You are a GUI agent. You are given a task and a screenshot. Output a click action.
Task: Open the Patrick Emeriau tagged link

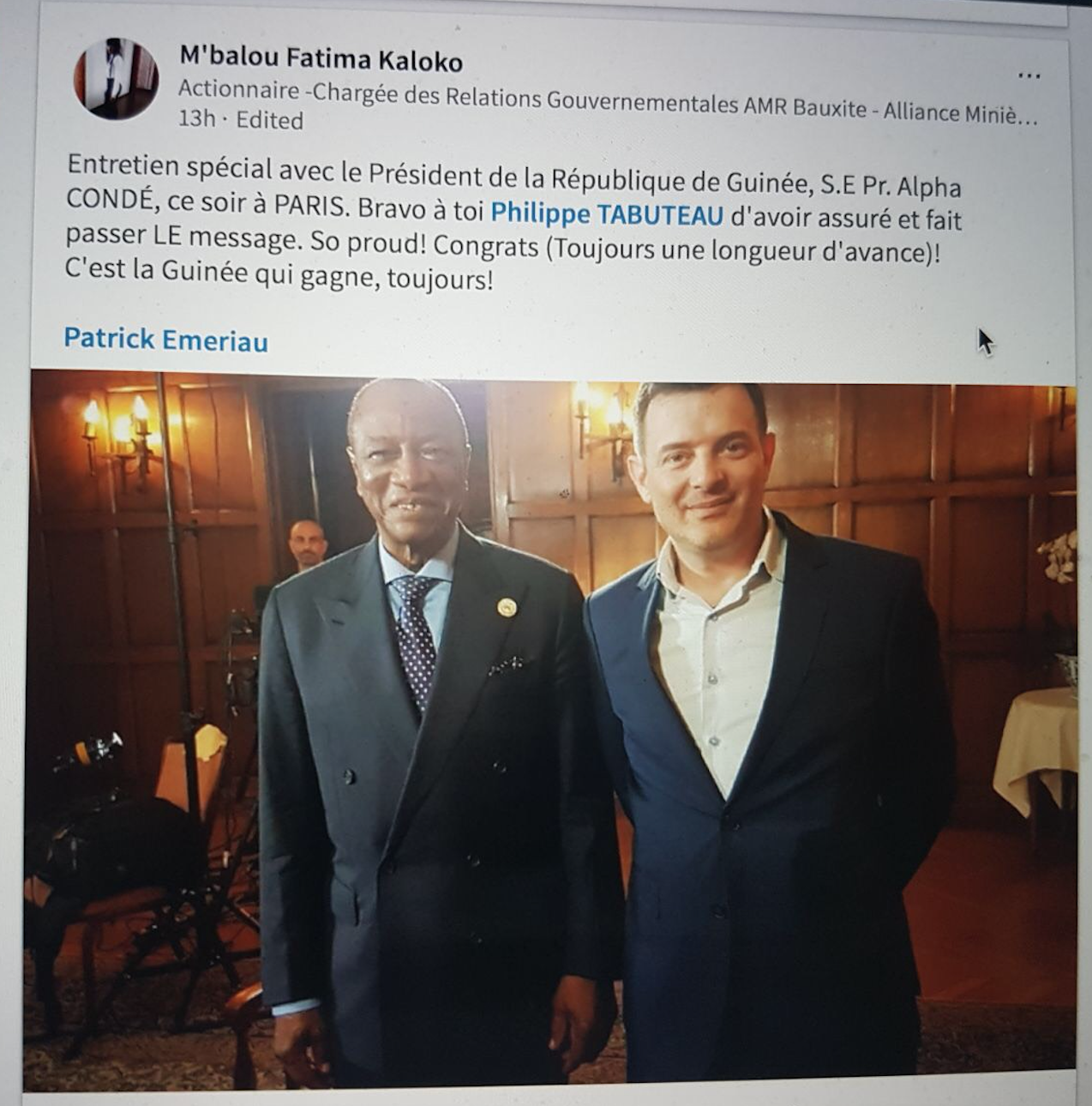coord(165,340)
